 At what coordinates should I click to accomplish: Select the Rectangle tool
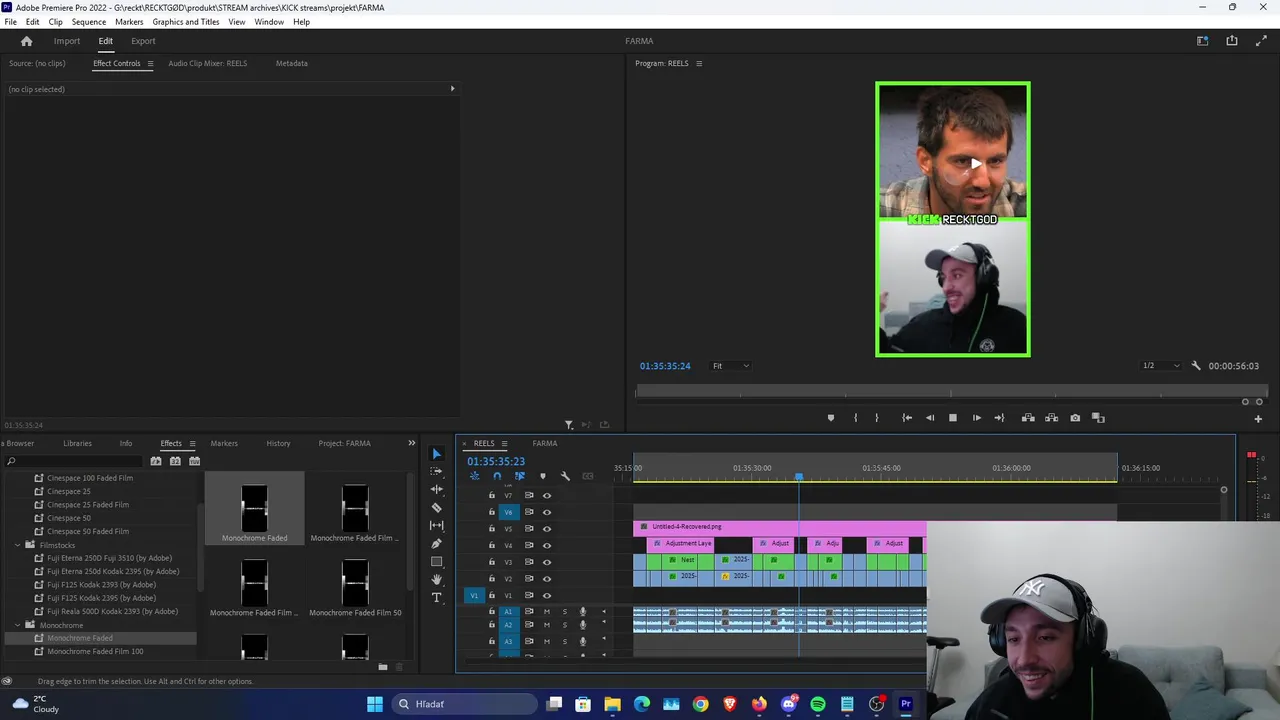pos(436,561)
